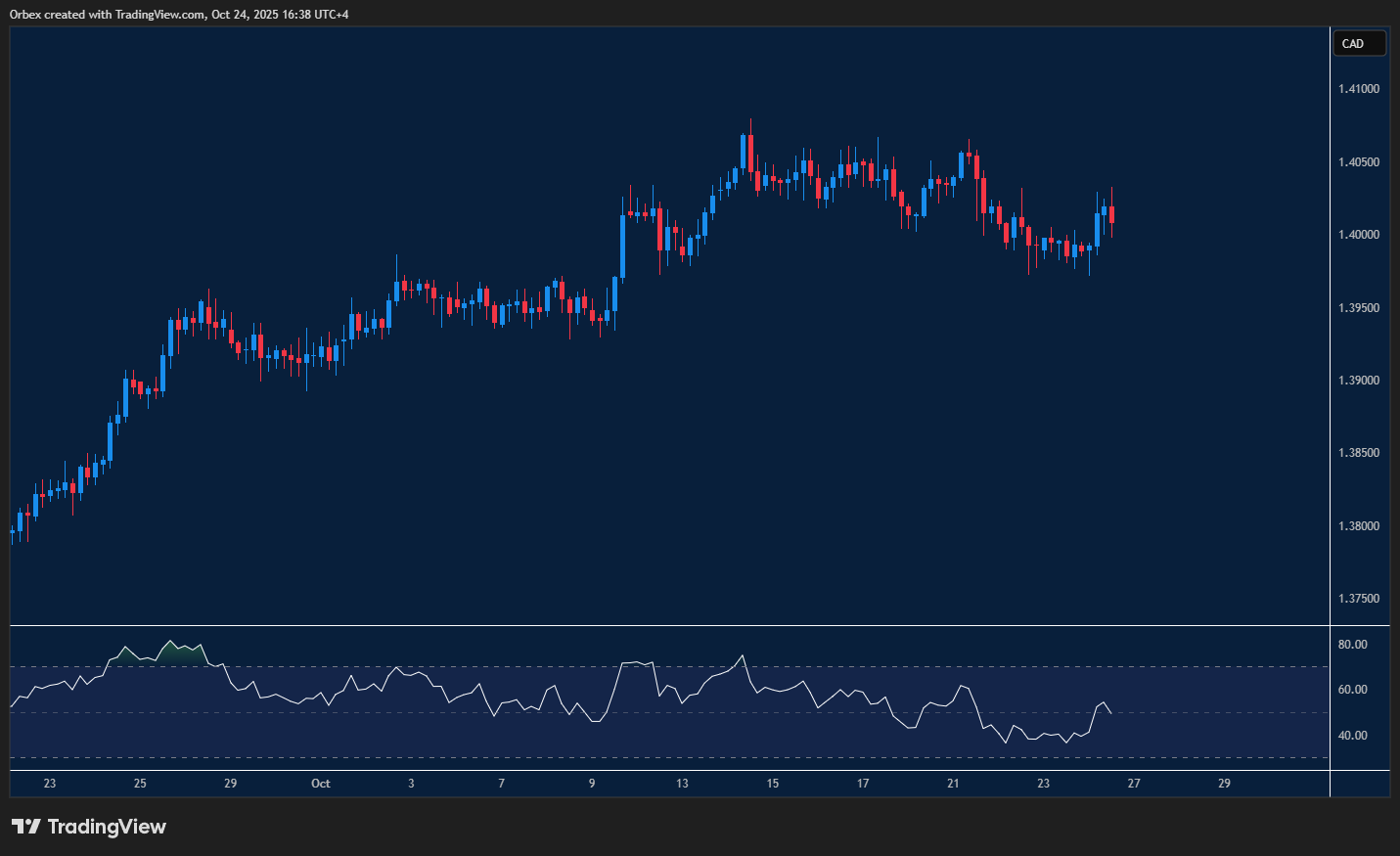Click the TradingView logo icon
Image resolution: width=1400 pixels, height=856 pixels.
pos(26,827)
